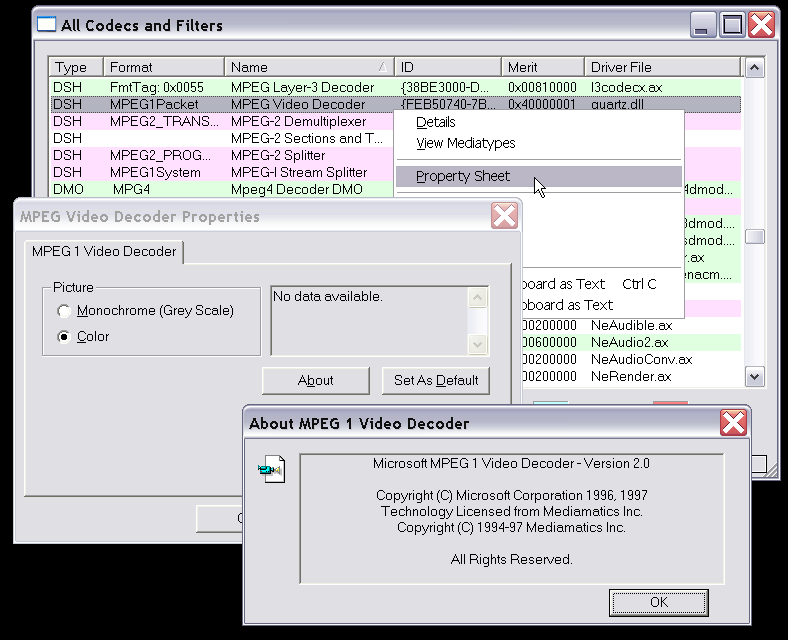Sort list by the Name column header
The image size is (788, 640).
pyautogui.click(x=310, y=67)
